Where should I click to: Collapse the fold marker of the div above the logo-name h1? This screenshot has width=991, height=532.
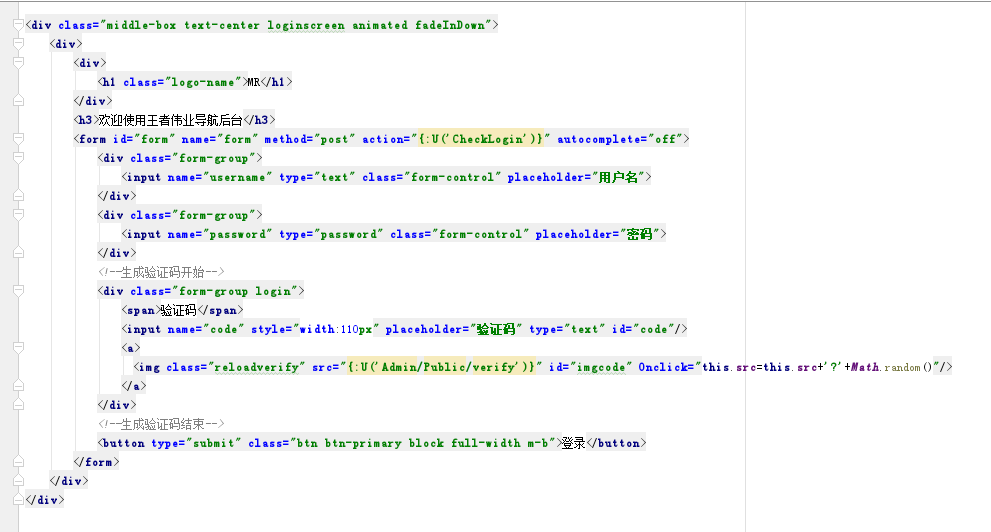coord(18,63)
